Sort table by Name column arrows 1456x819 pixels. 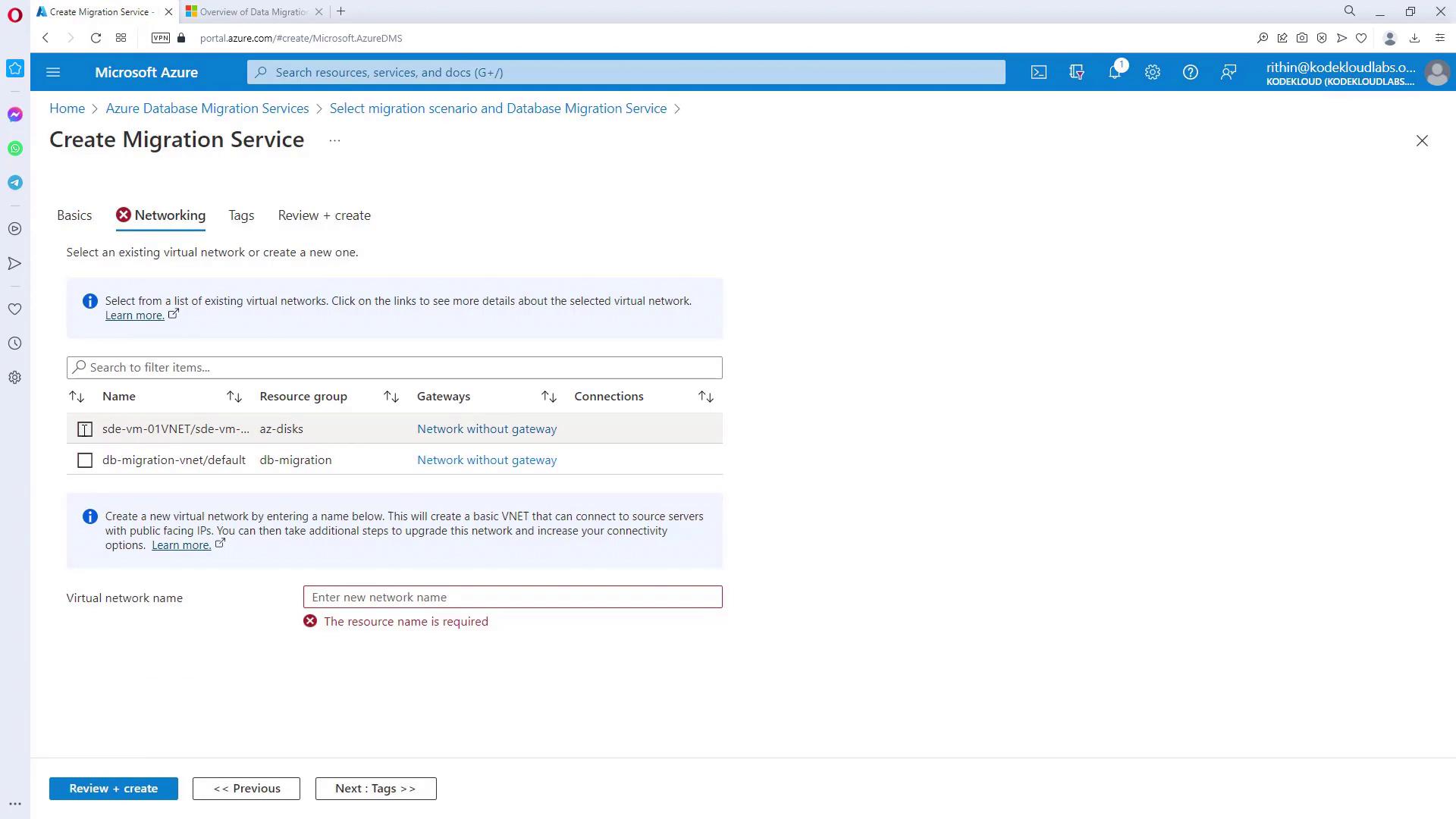point(234,397)
